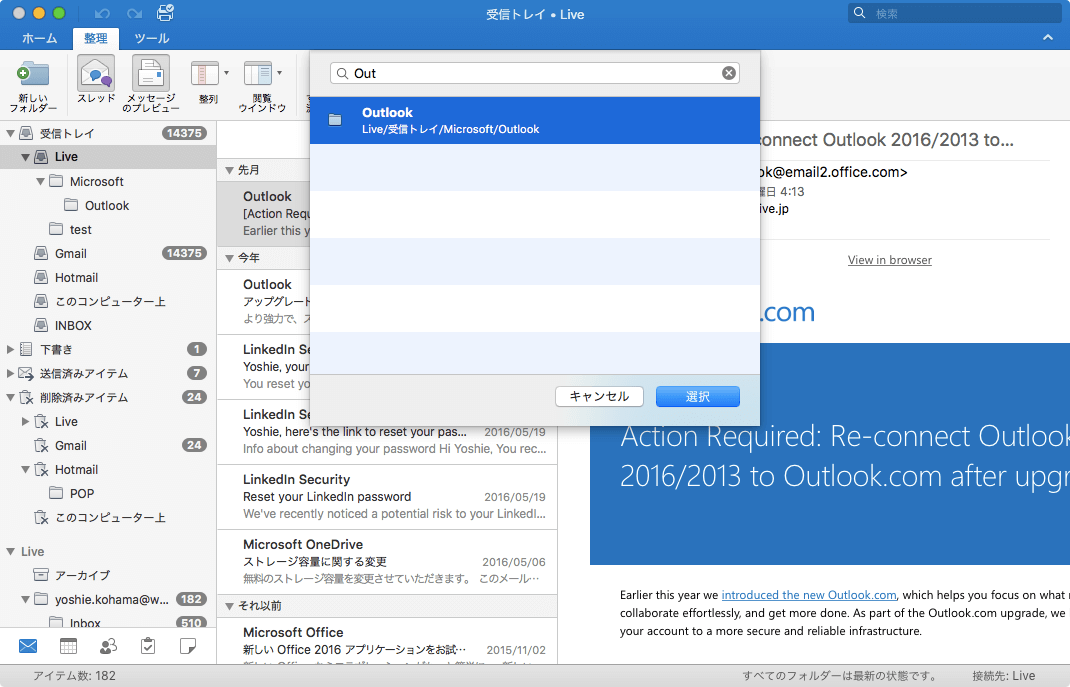
Task: Click the folder search field containing Out
Action: [x=535, y=73]
